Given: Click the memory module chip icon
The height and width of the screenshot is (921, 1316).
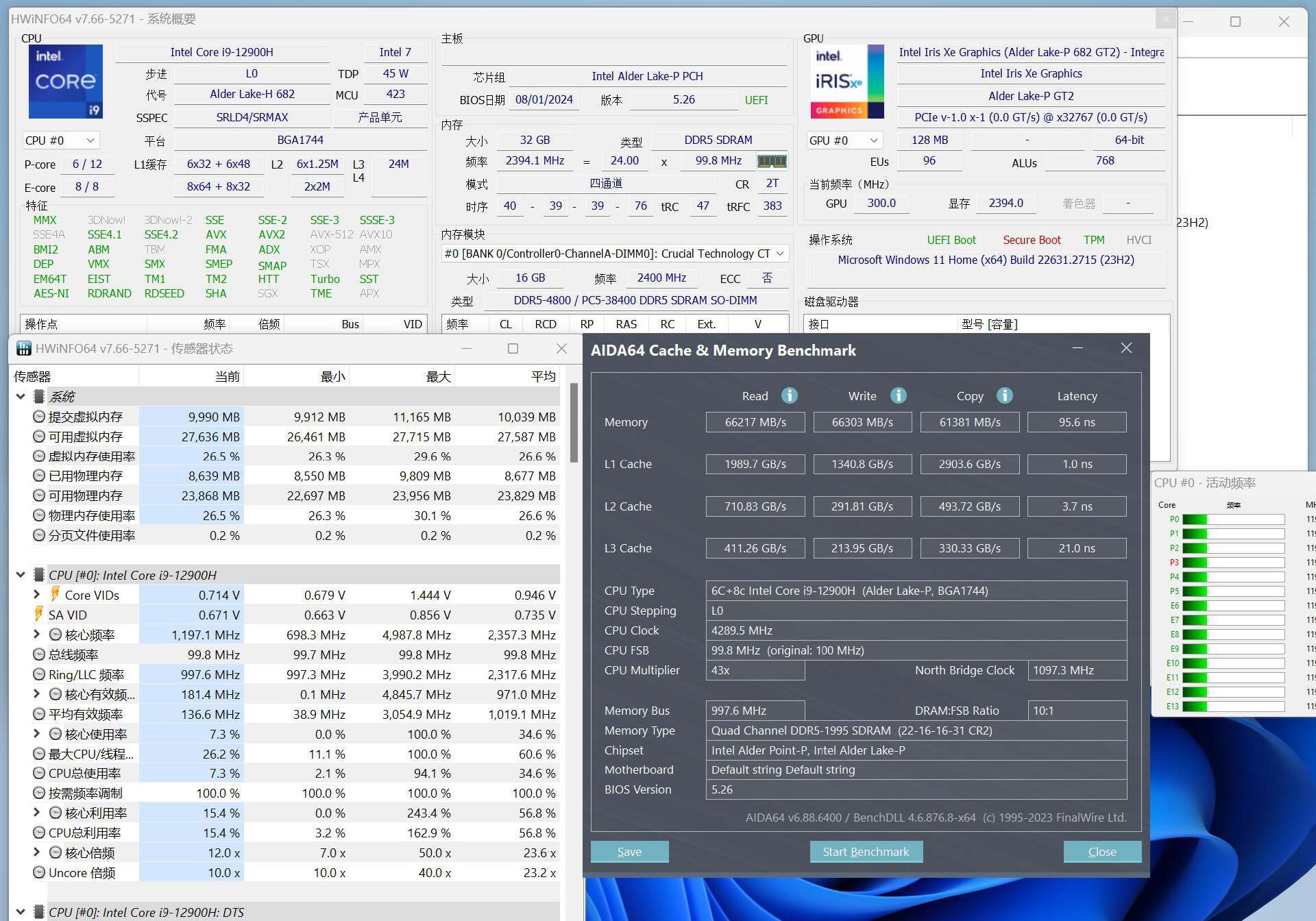Looking at the screenshot, I should point(772,161).
